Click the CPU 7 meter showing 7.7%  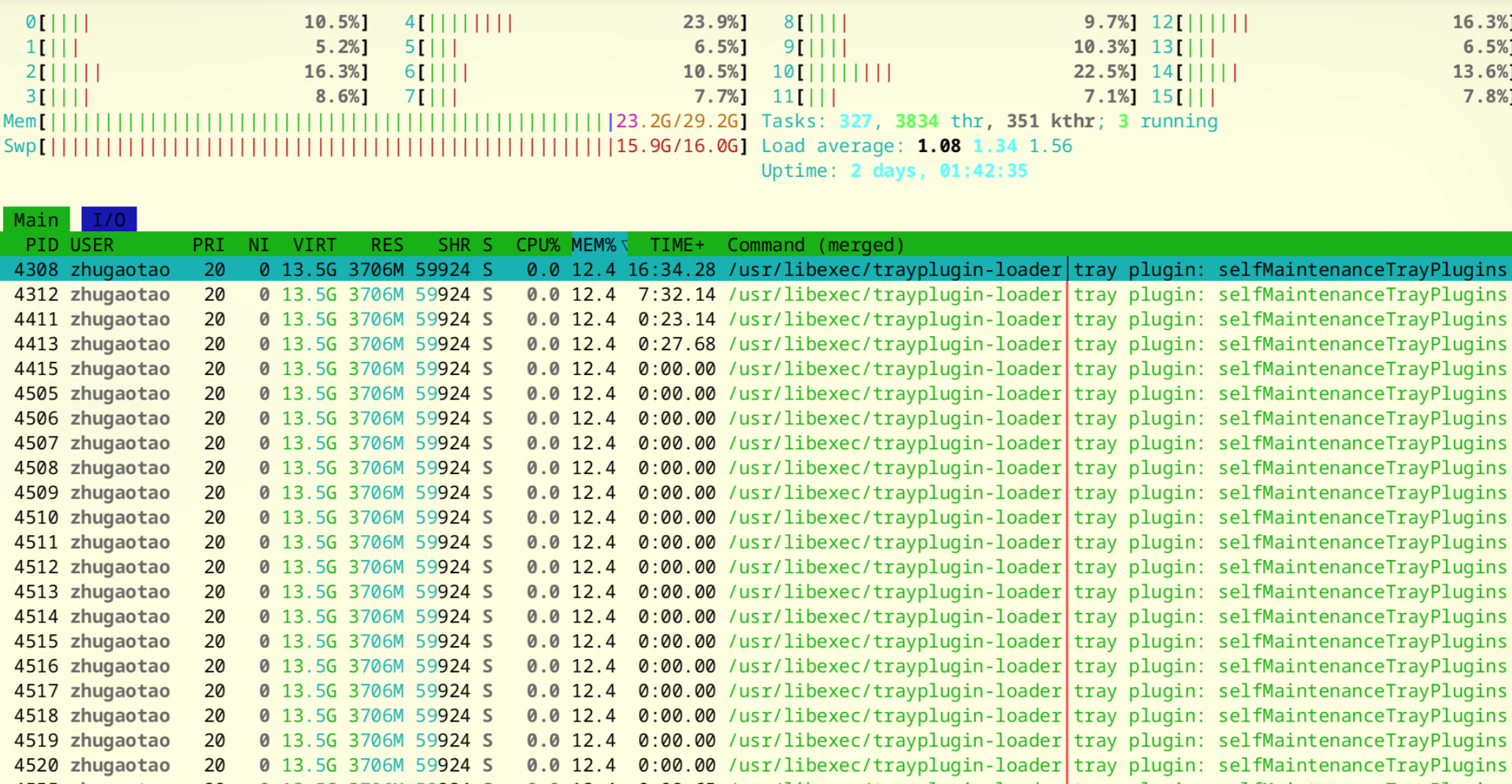576,97
